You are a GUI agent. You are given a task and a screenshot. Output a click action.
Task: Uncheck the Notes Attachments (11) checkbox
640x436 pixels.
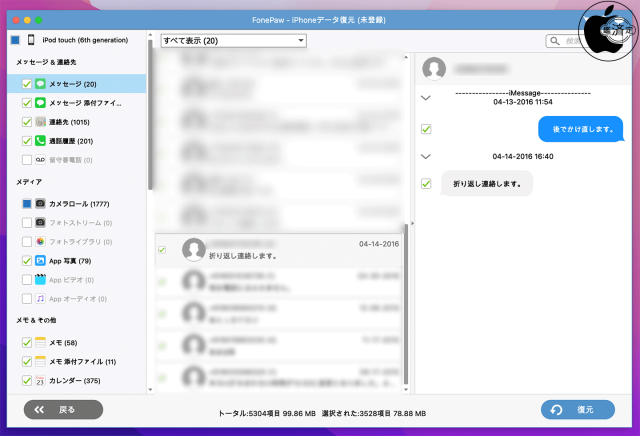point(27,361)
